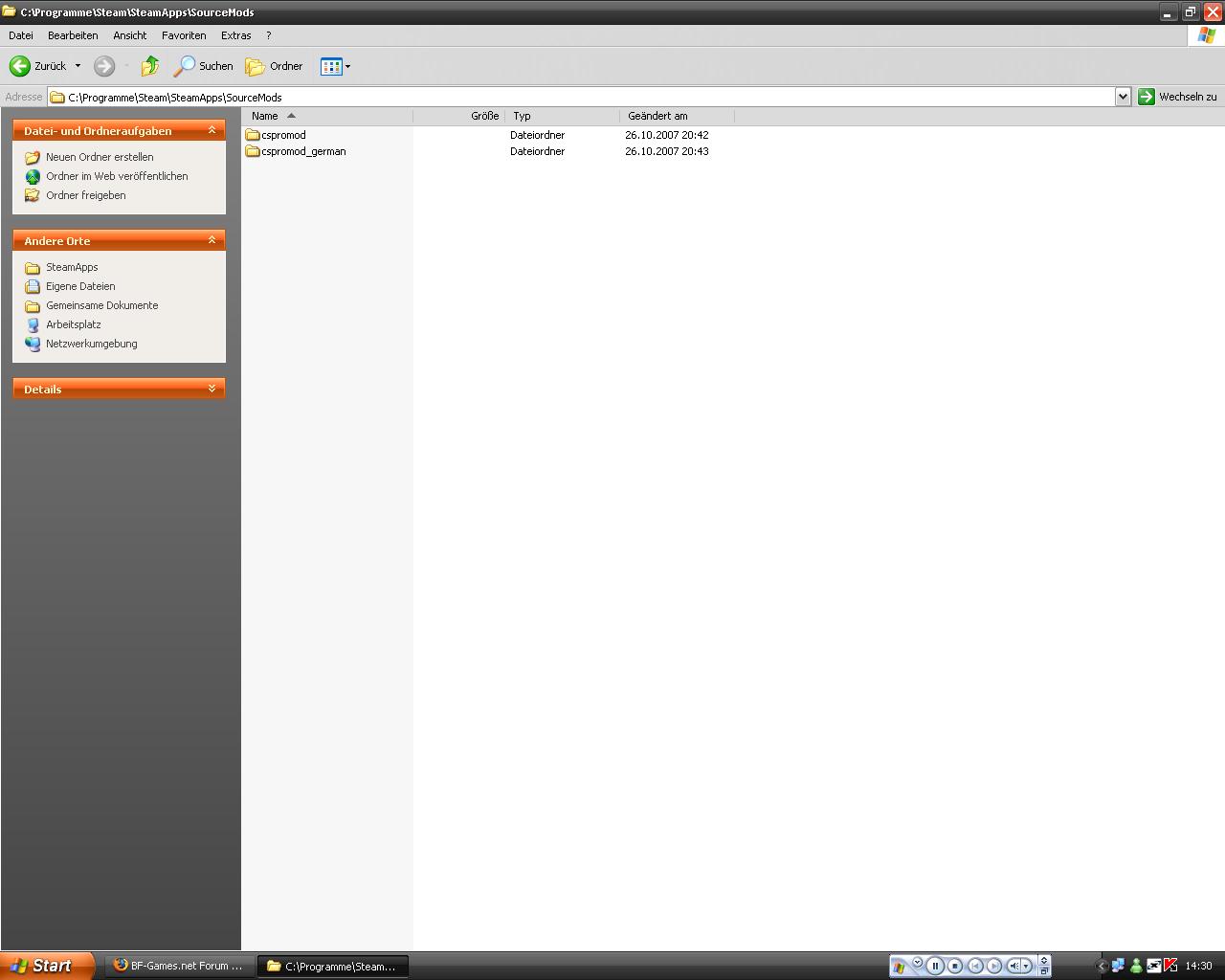Click the 26.10.2007 20:42 date cell

[x=667, y=135]
